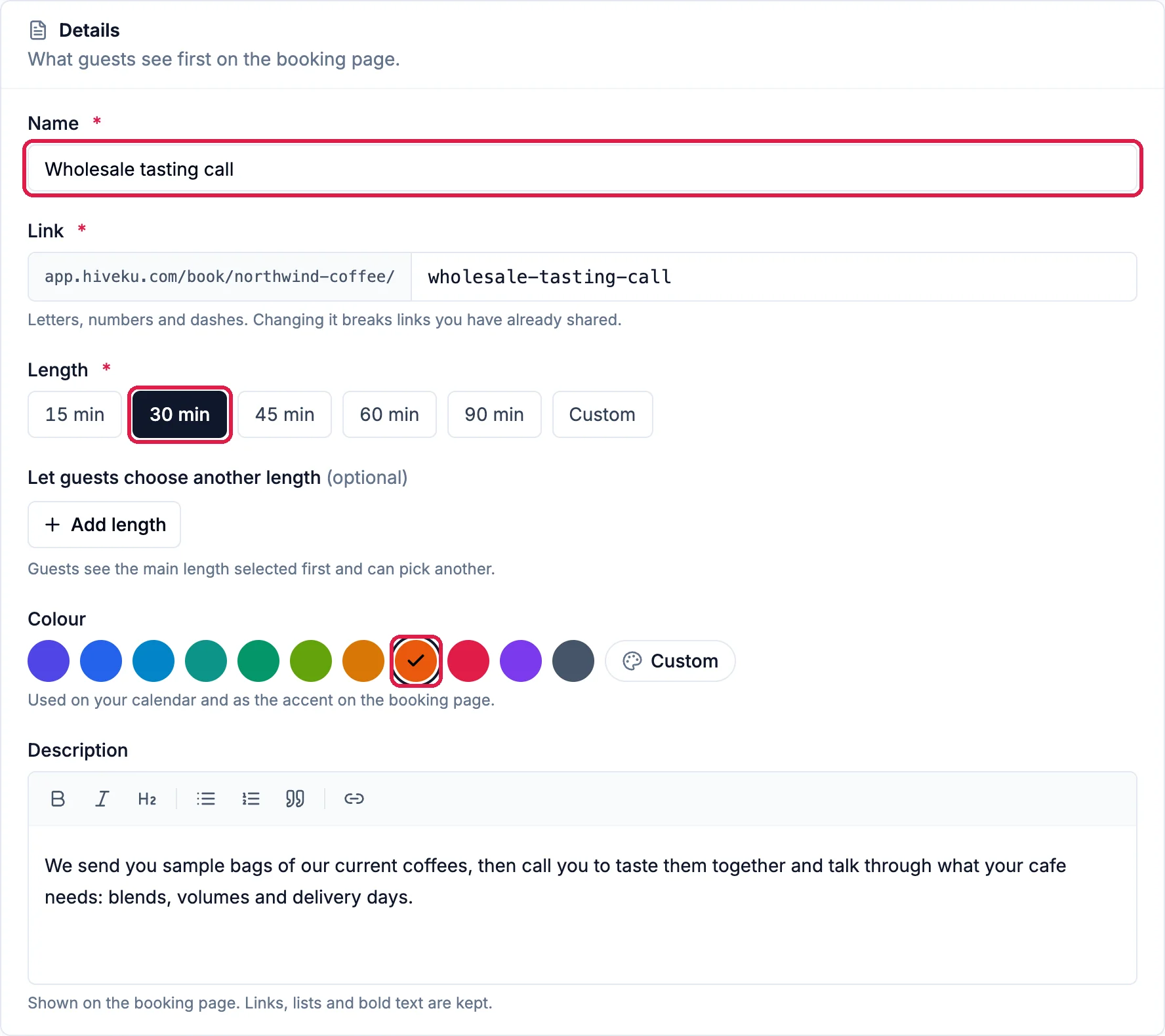Viewport: 1165px width, 1036px height.
Task: Open Custom colour picker
Action: pos(670,661)
